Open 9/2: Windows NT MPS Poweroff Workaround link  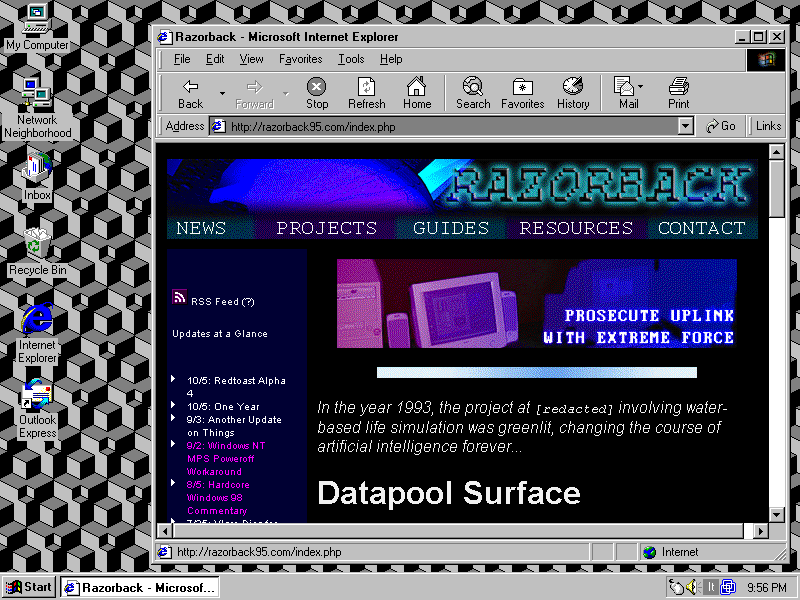tap(226, 459)
